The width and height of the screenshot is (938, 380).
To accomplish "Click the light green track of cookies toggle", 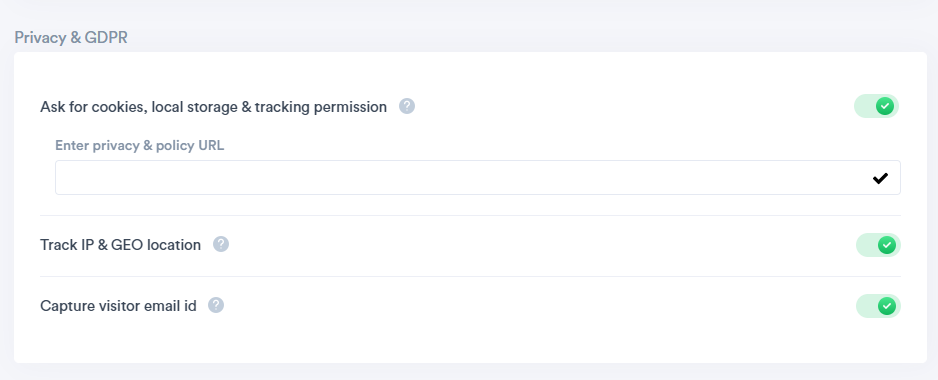I will coord(864,107).
